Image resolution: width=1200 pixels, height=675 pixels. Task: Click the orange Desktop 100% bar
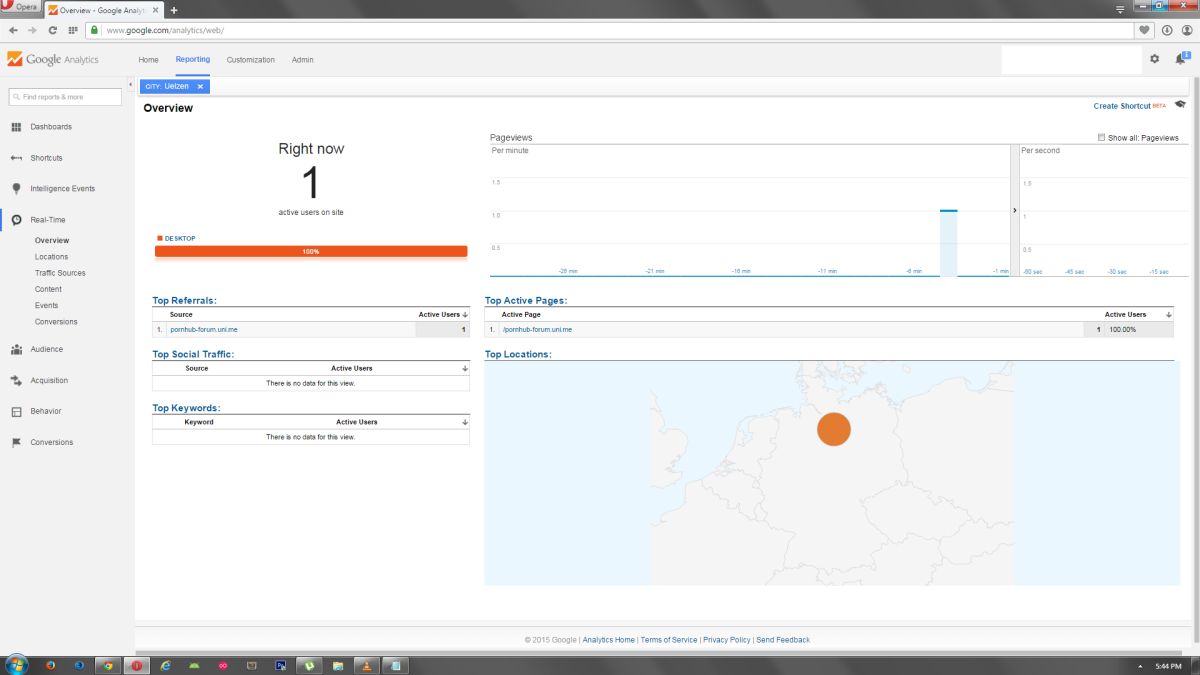coord(311,251)
